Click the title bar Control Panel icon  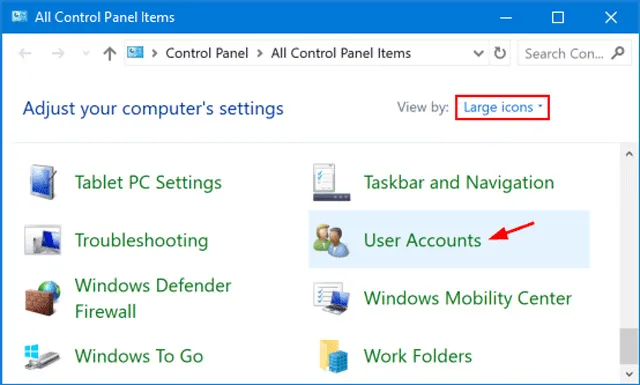coord(19,17)
